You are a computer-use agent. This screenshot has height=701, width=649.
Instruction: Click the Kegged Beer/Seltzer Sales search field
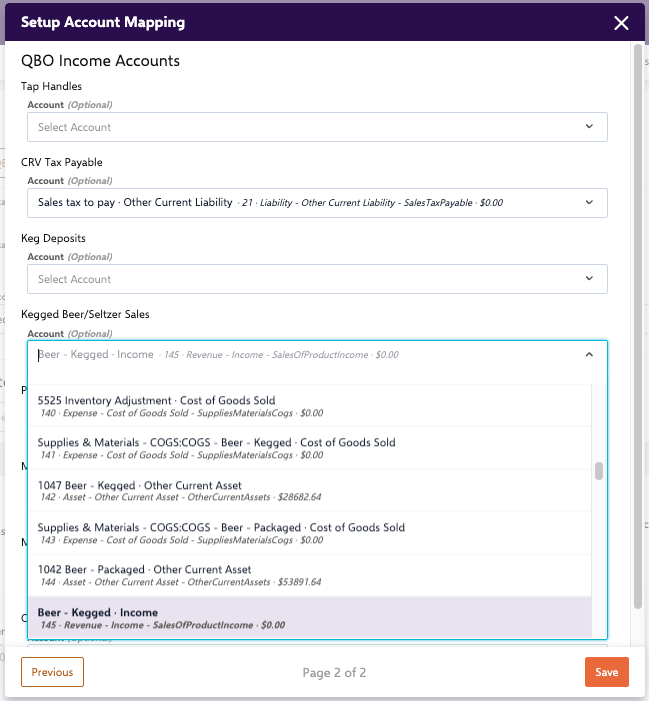300,354
